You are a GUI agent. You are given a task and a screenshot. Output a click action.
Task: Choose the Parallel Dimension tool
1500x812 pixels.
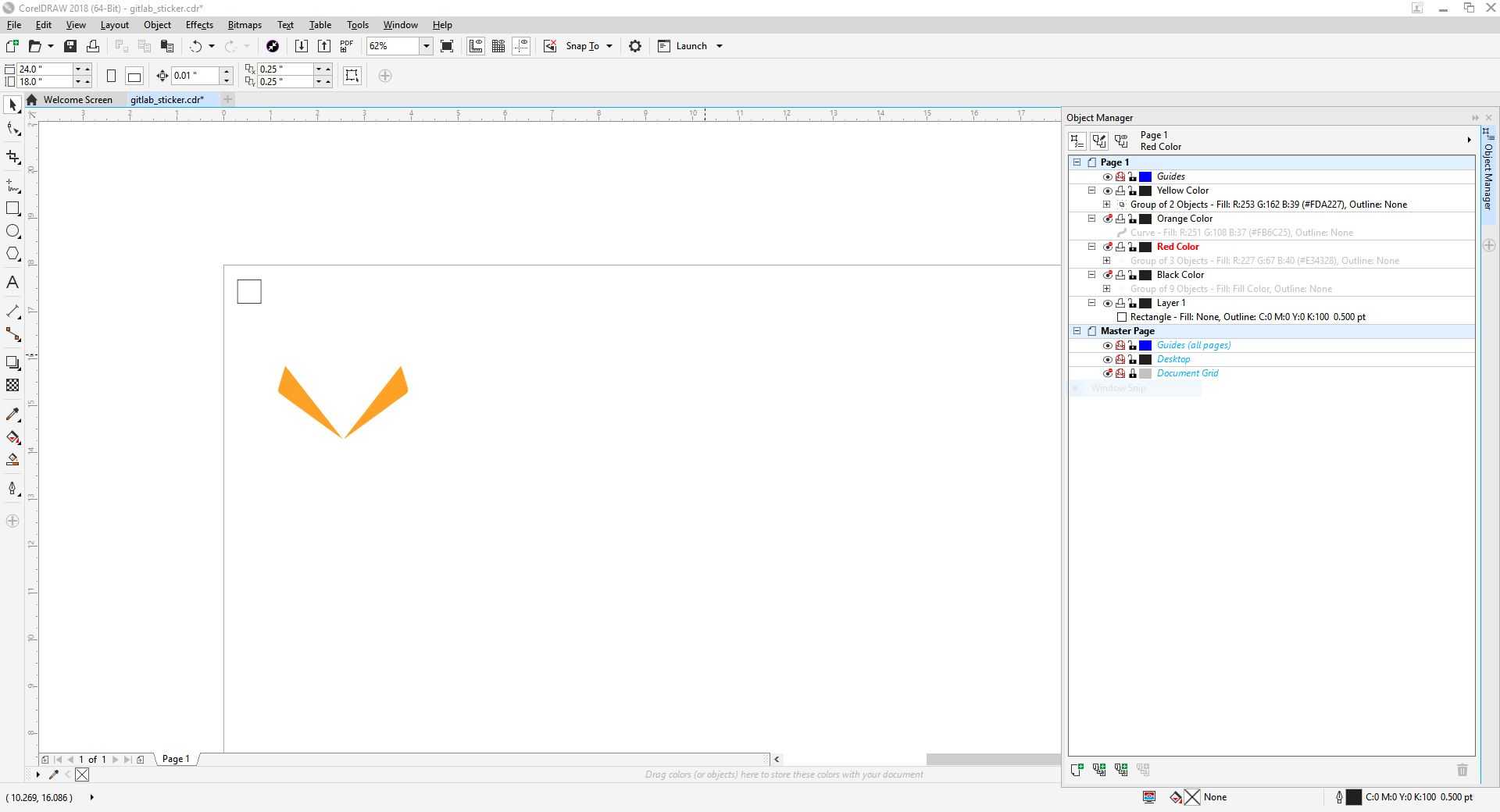[12, 312]
